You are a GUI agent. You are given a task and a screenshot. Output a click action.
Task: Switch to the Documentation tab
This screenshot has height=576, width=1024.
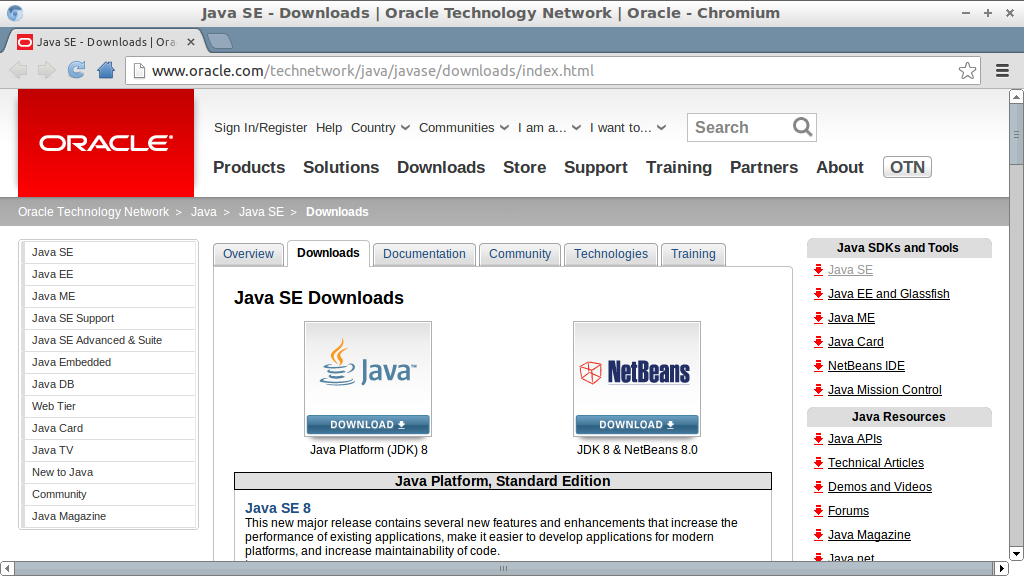pos(424,254)
